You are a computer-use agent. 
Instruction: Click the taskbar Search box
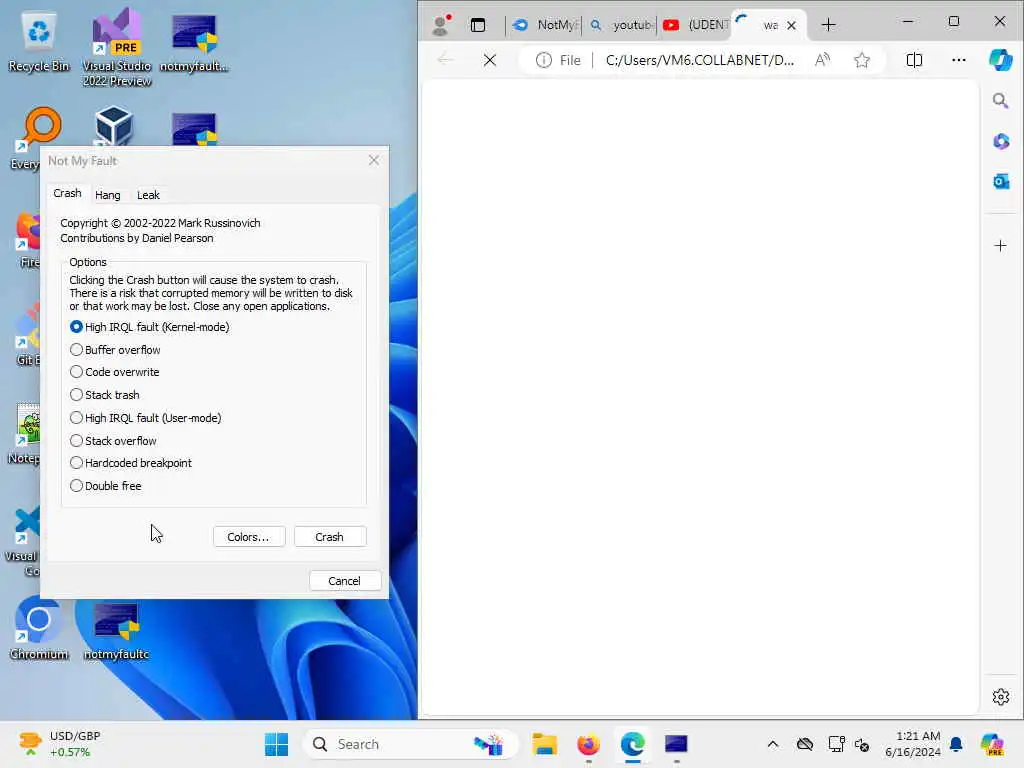(410, 744)
